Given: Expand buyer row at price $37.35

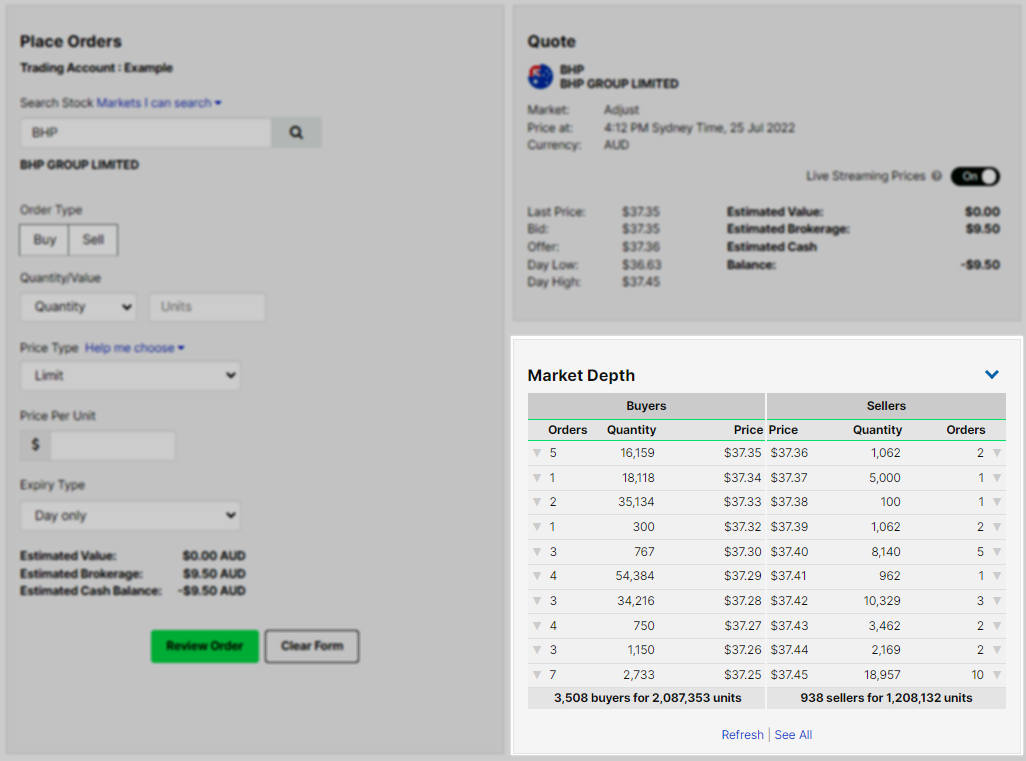Looking at the screenshot, I should point(537,453).
